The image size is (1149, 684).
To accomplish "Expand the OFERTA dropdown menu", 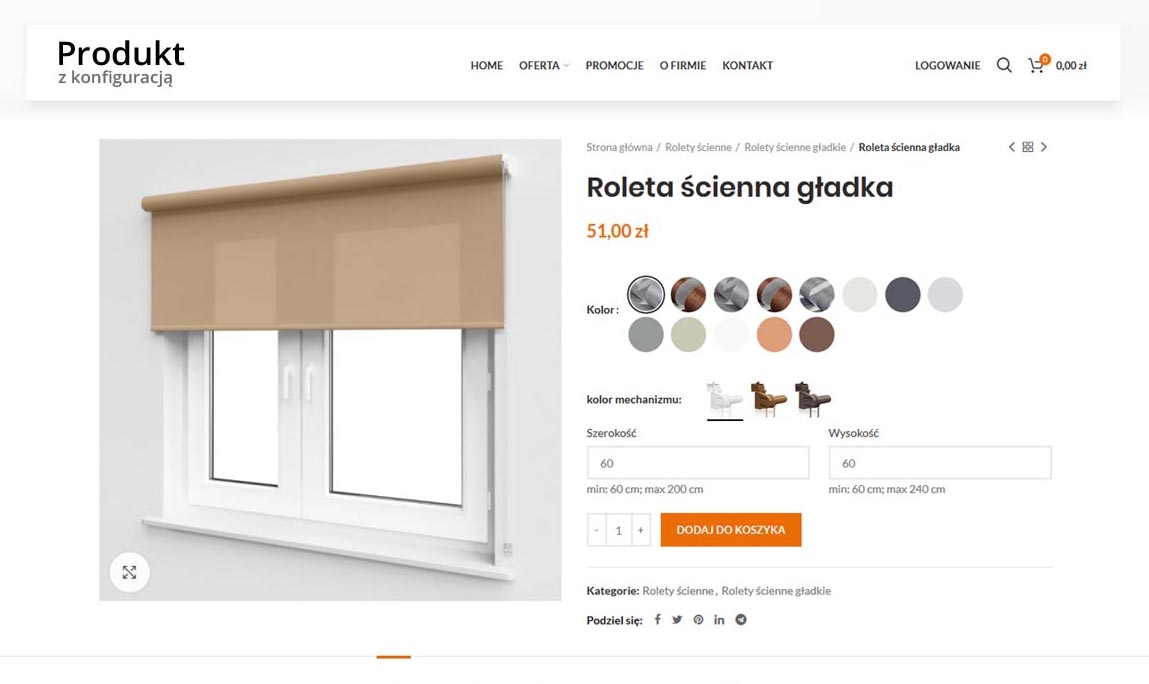I will pos(544,65).
